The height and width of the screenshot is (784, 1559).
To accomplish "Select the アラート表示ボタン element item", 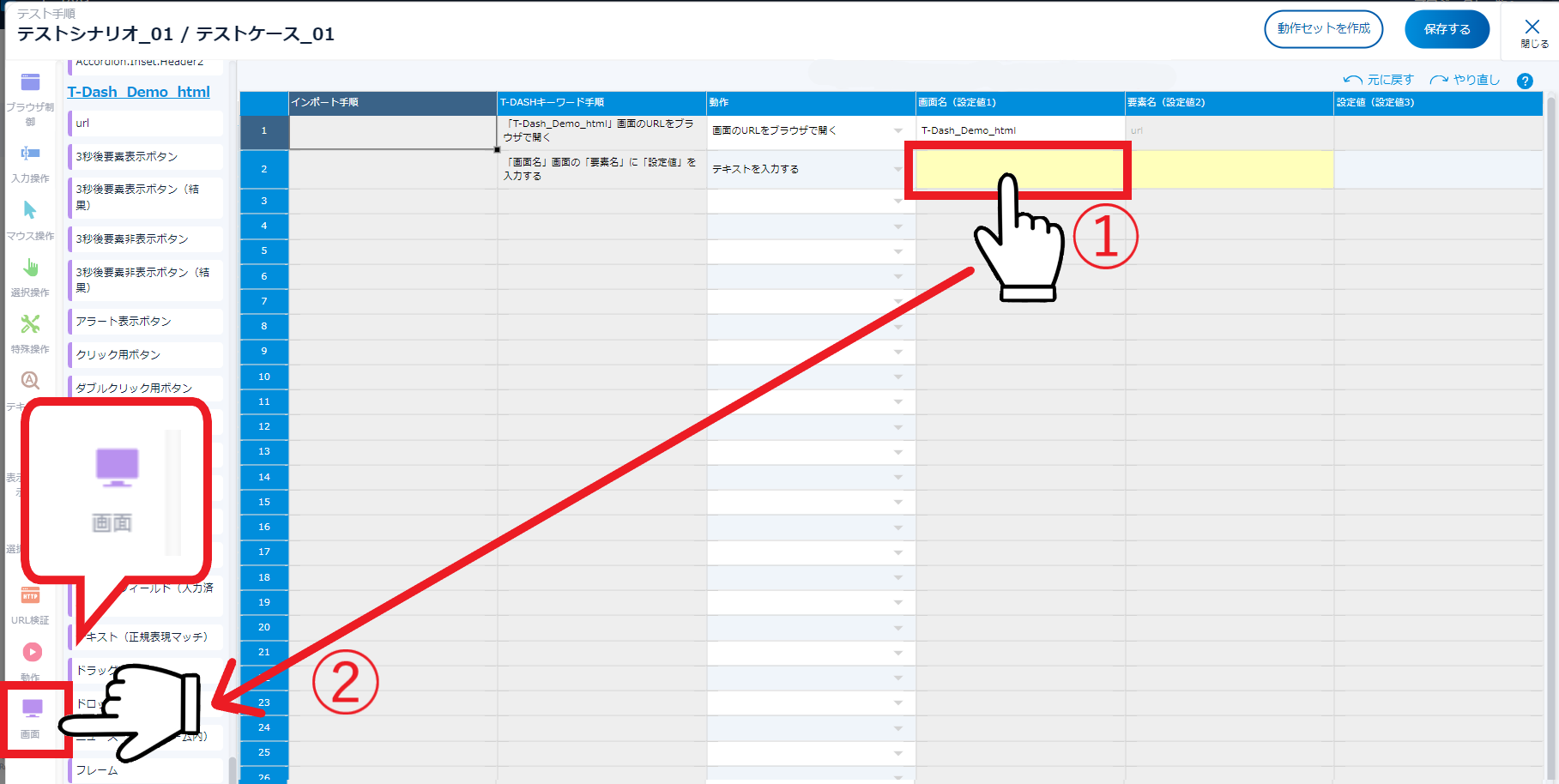I will click(124, 322).
